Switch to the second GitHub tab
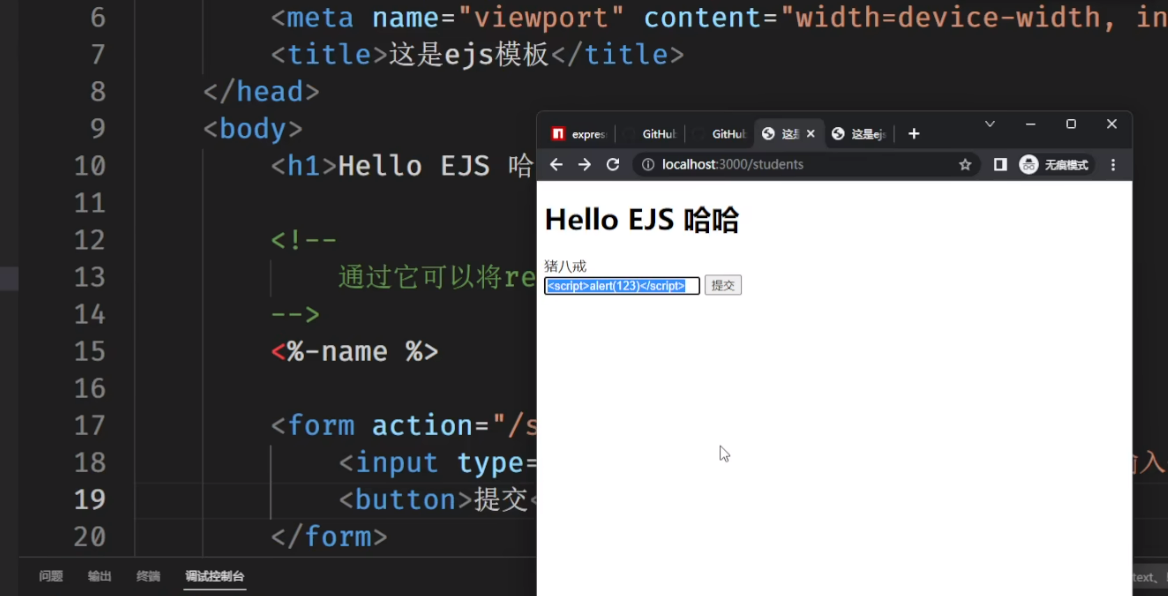Image resolution: width=1168 pixels, height=596 pixels. [719, 134]
